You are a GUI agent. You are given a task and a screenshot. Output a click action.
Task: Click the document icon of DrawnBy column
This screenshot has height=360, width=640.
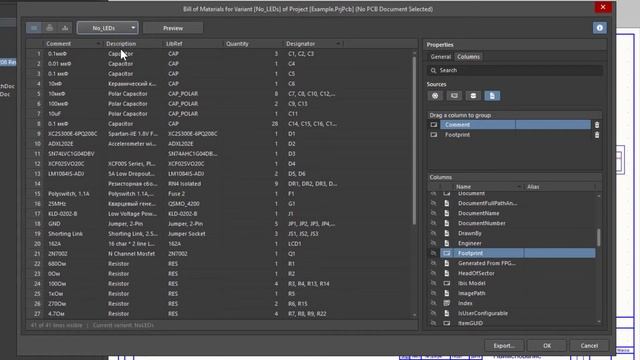point(447,233)
